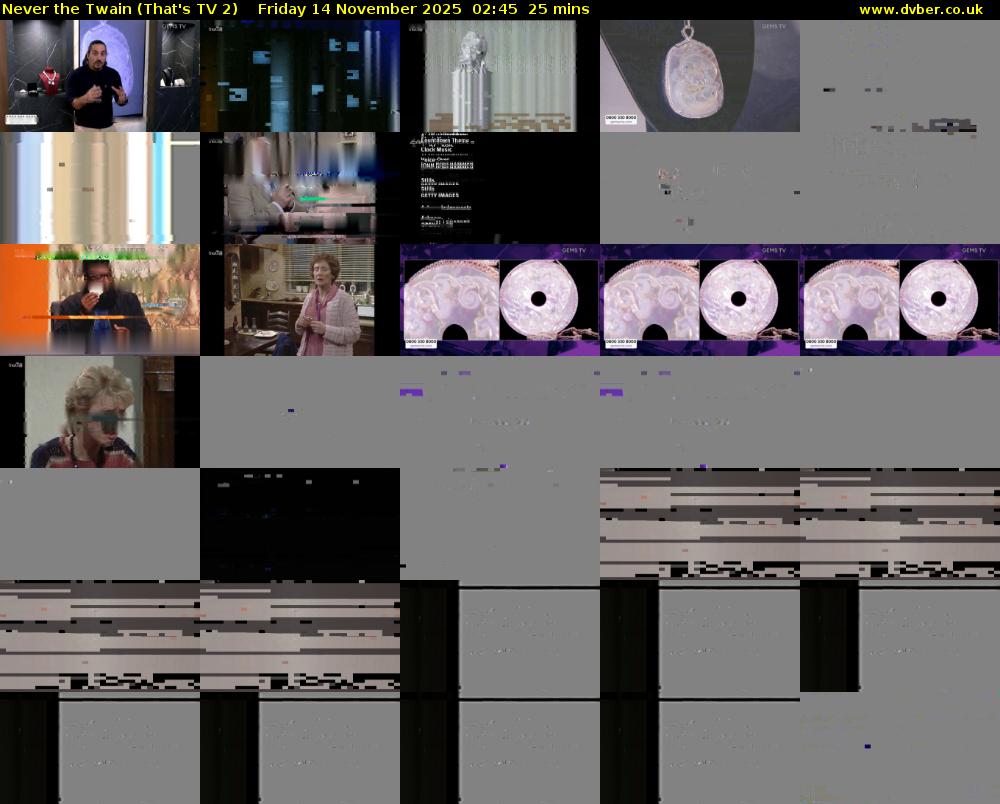View the blurred man at table thumbnail
This screenshot has height=804, width=1000.
300,188
